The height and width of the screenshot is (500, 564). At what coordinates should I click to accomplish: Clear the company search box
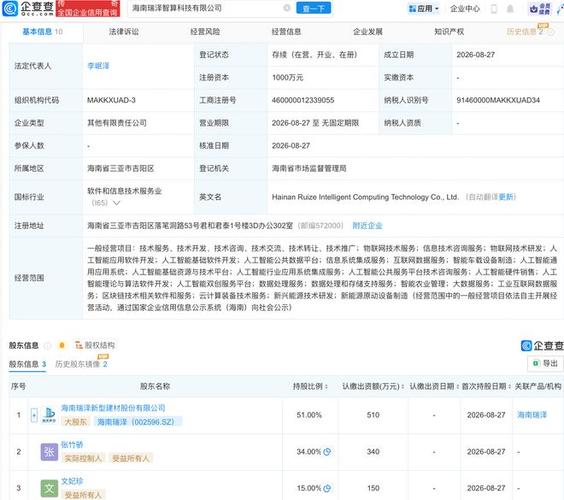pyautogui.click(x=287, y=8)
